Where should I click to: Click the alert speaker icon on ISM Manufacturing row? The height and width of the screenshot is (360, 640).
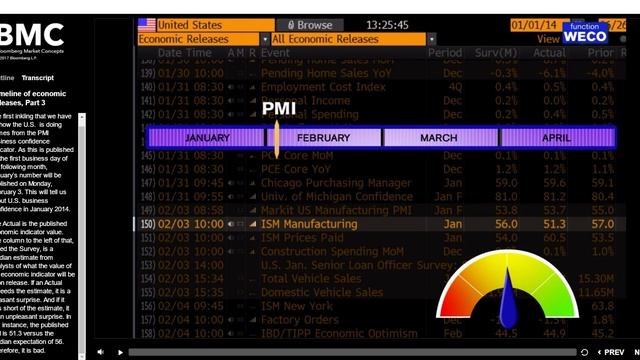pyautogui.click(x=231, y=224)
